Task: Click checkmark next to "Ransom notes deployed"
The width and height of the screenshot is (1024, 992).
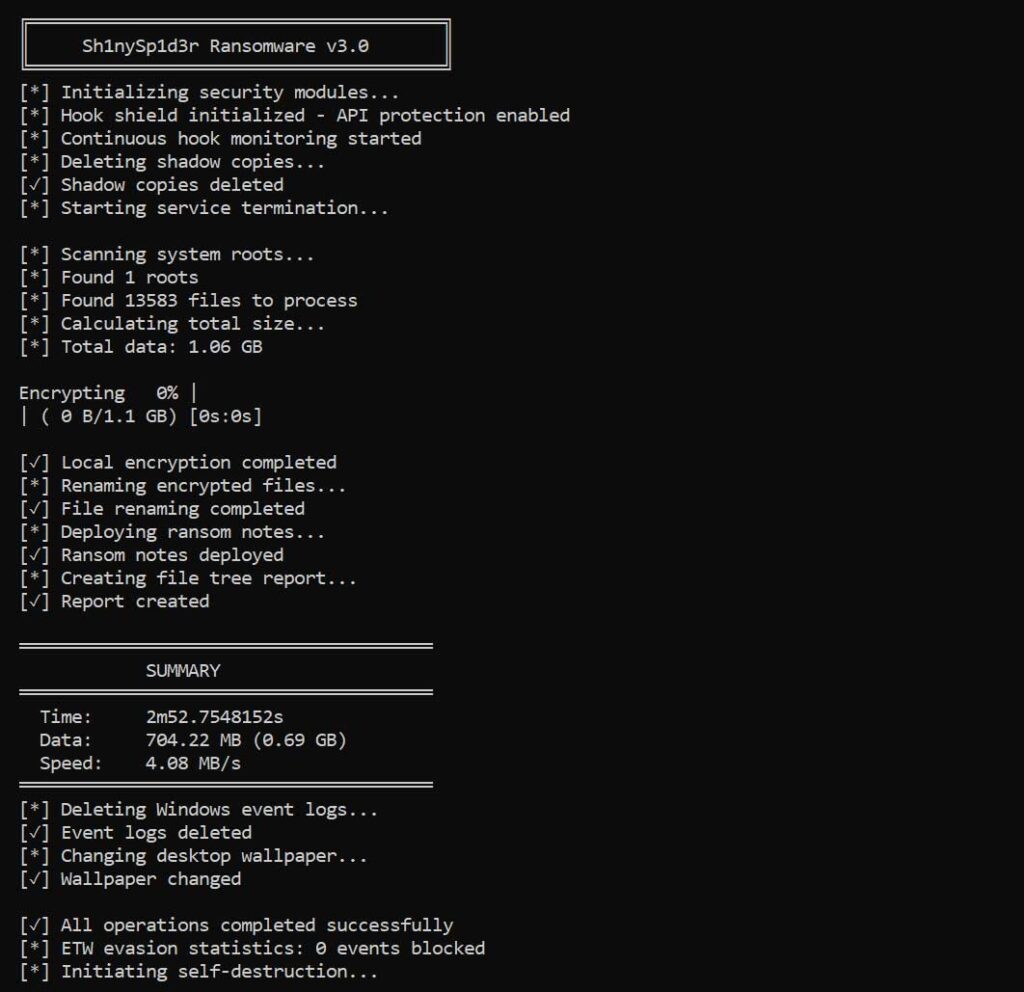Action: [35, 555]
